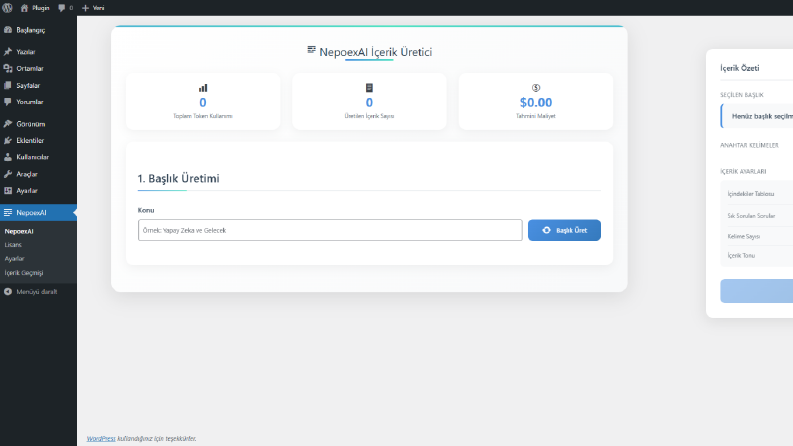Viewport: 793px width, 446px height.
Task: Click the dollar icon above Tahmini Maliyet
Action: [536, 87]
